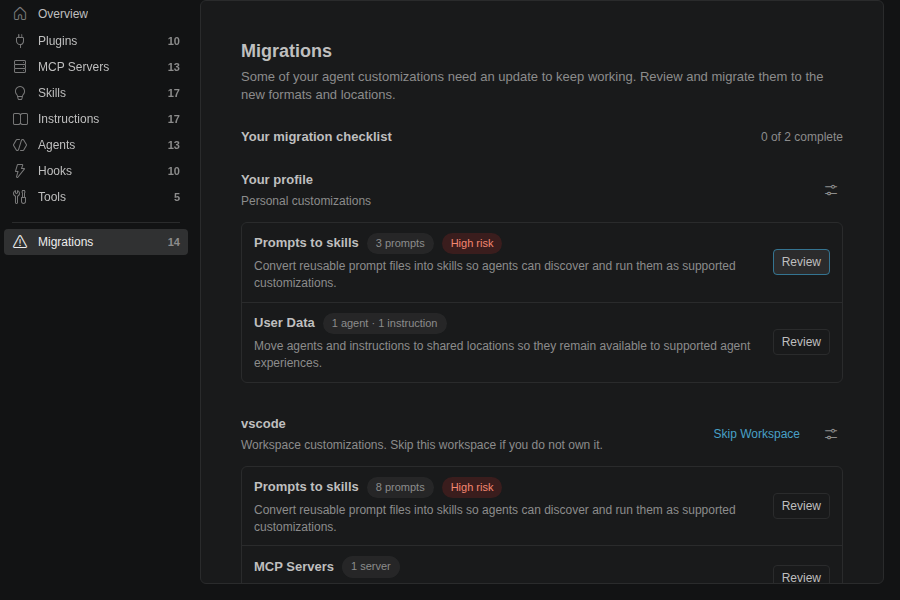Open the Hooks section
900x600 pixels.
pos(96,171)
